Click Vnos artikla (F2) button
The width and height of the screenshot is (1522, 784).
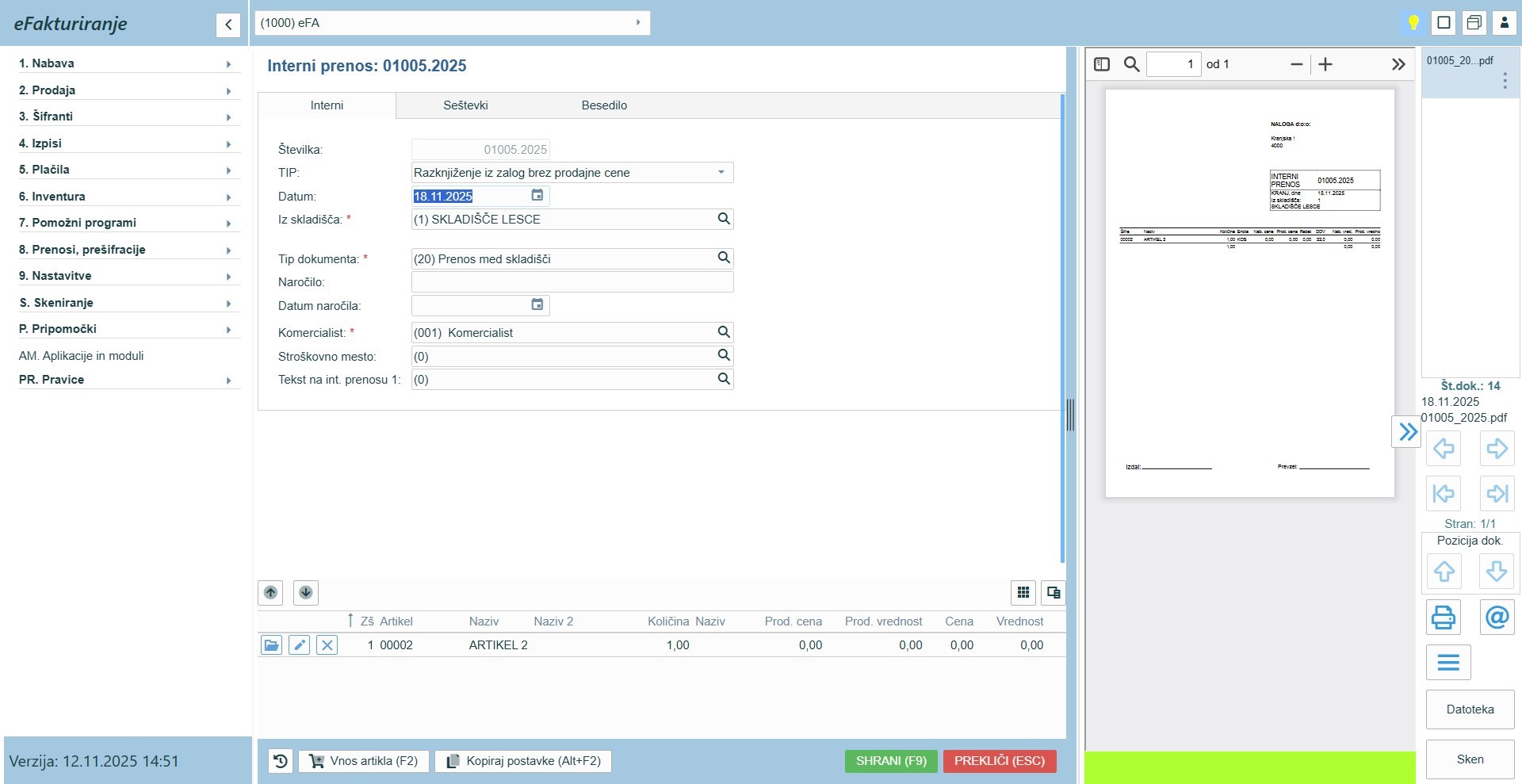tap(363, 761)
